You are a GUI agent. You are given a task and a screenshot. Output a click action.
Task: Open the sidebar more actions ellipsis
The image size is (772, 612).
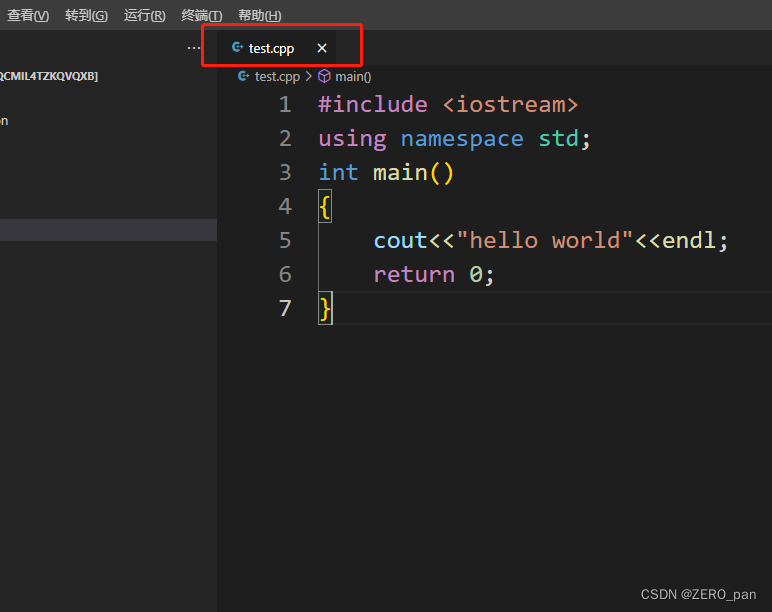pos(193,48)
